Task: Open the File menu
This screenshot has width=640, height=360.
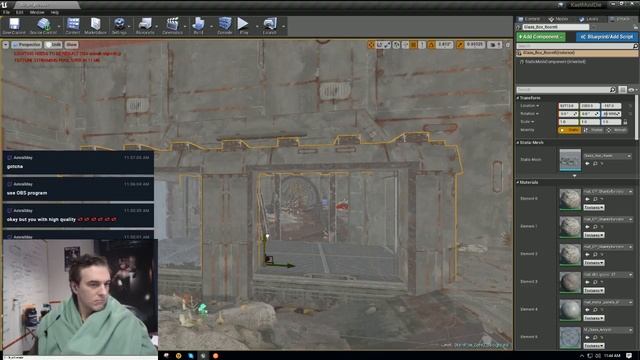Action: (6, 13)
